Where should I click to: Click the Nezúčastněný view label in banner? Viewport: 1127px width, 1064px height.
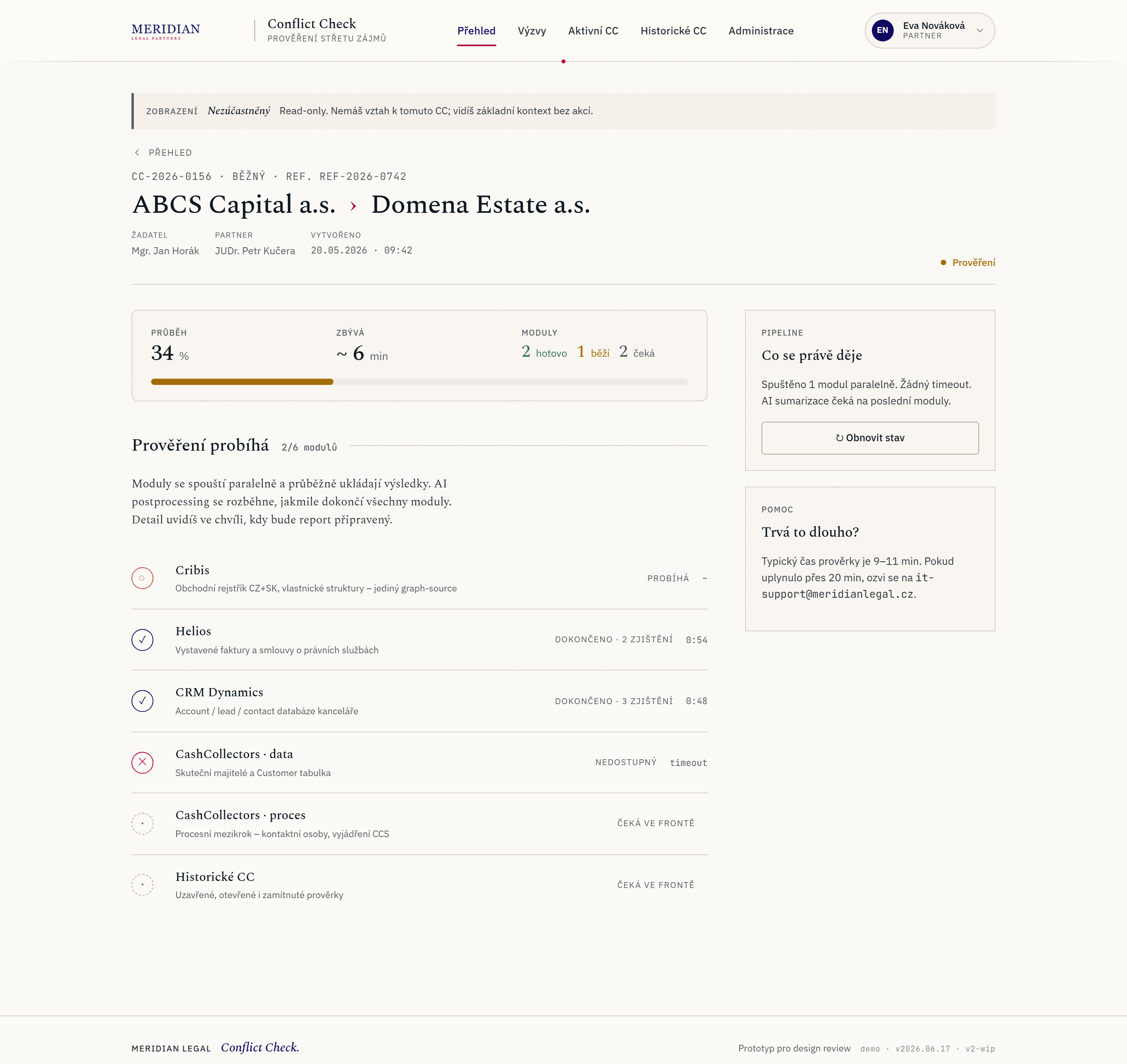point(239,111)
